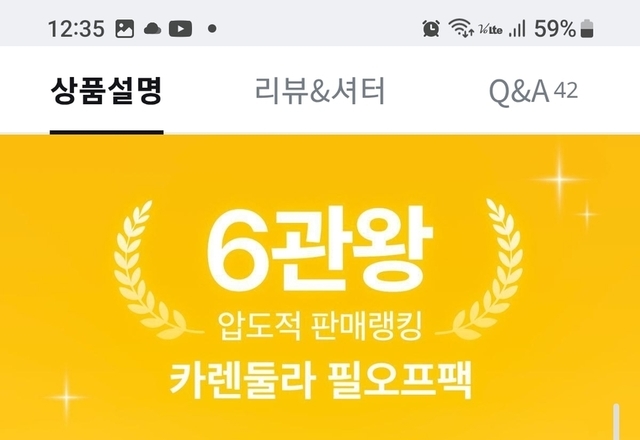Open the Q&A tab with 42 questions
640x440 pixels.
click(533, 91)
